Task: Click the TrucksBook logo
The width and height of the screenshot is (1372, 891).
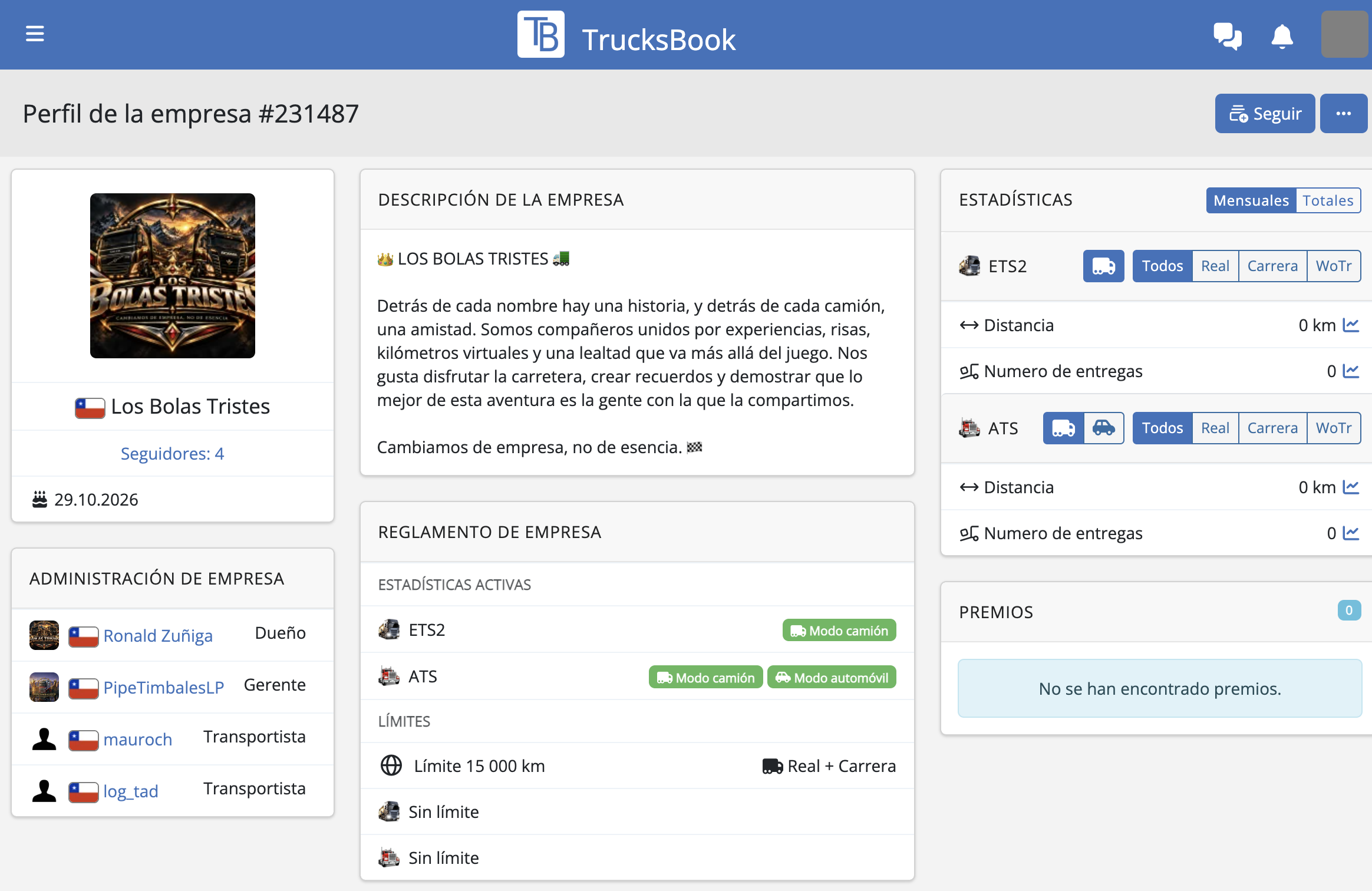Action: pos(626,35)
